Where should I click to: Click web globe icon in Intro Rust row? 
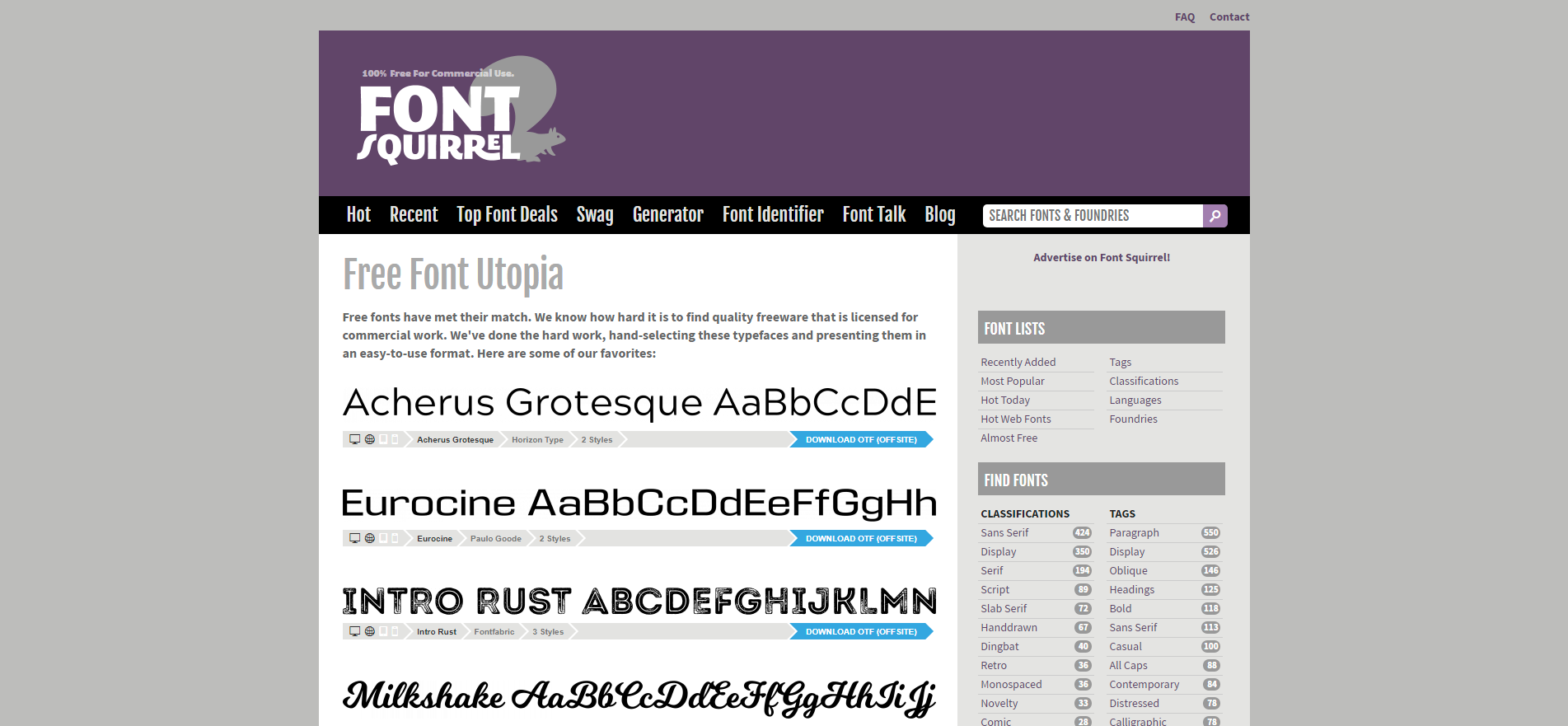(x=370, y=631)
